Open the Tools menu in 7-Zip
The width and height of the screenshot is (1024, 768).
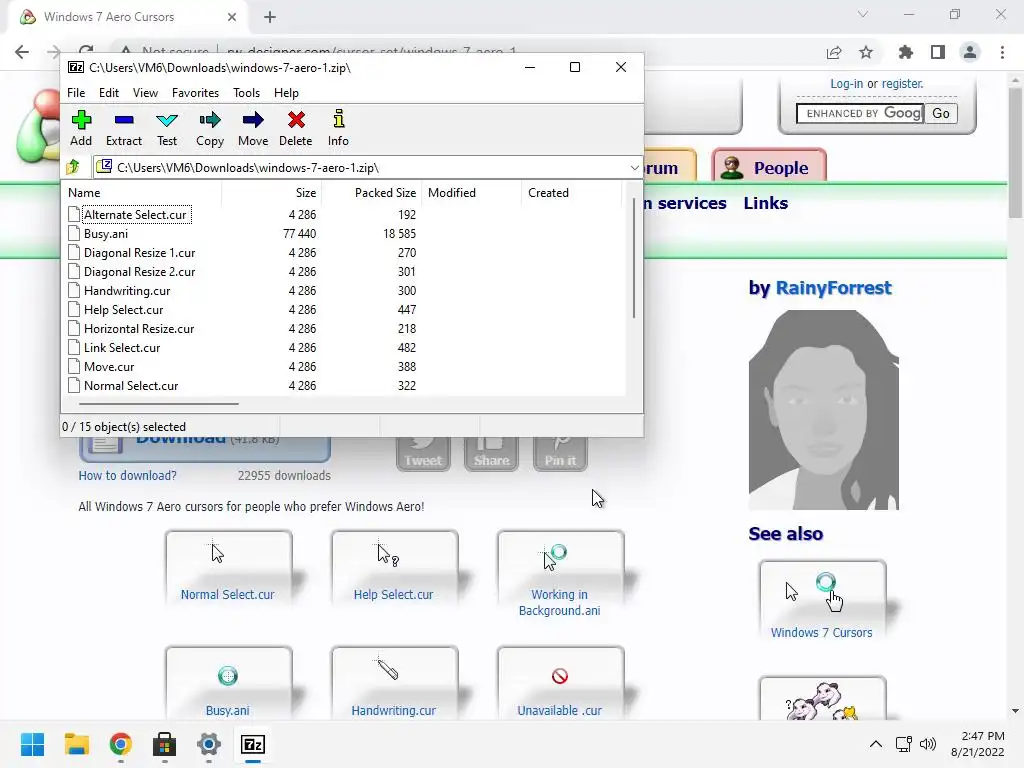coord(246,93)
